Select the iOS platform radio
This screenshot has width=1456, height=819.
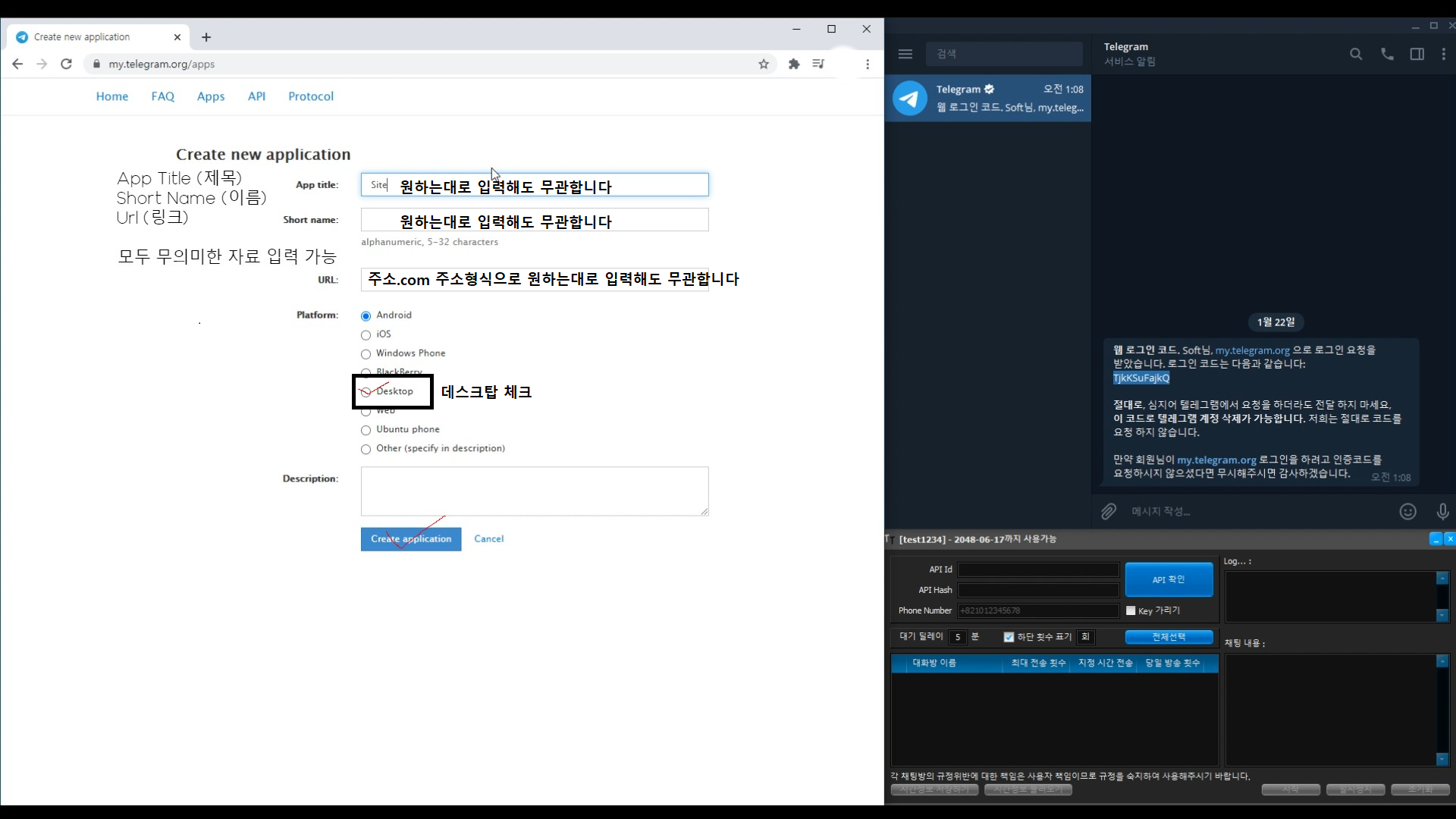tap(366, 335)
